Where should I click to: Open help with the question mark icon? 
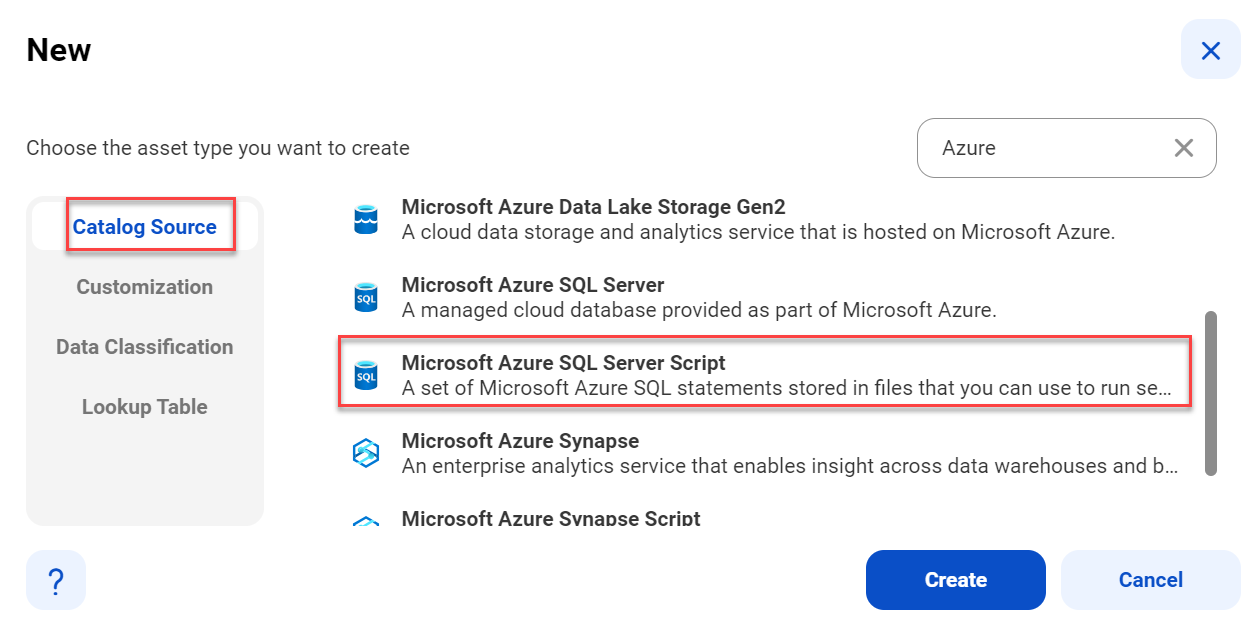56,580
